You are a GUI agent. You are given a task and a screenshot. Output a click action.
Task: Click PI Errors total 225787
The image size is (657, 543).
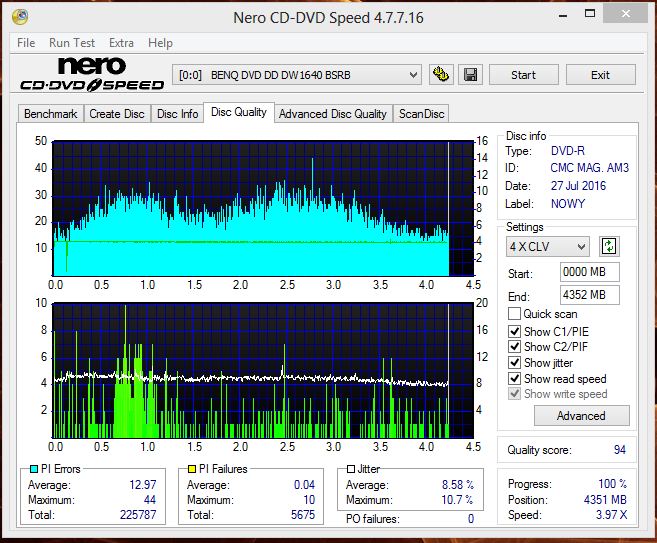coord(138,515)
